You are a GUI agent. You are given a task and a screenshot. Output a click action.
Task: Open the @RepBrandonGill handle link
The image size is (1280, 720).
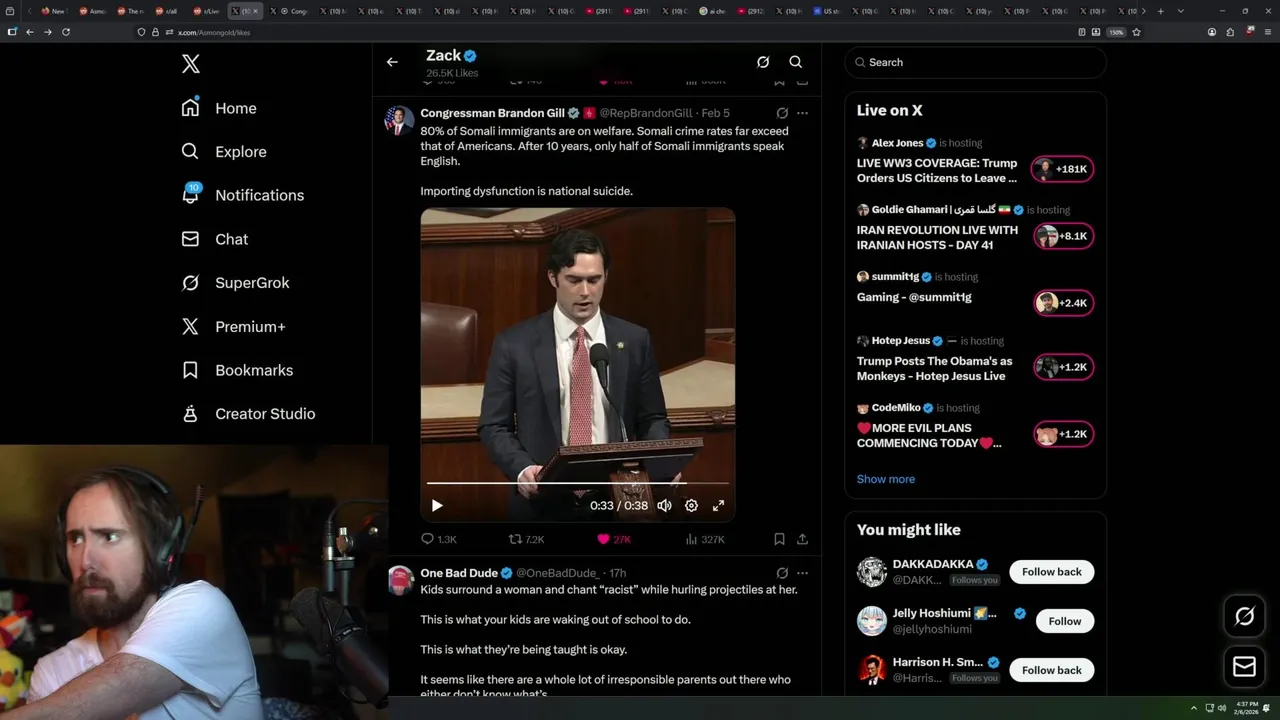(645, 113)
